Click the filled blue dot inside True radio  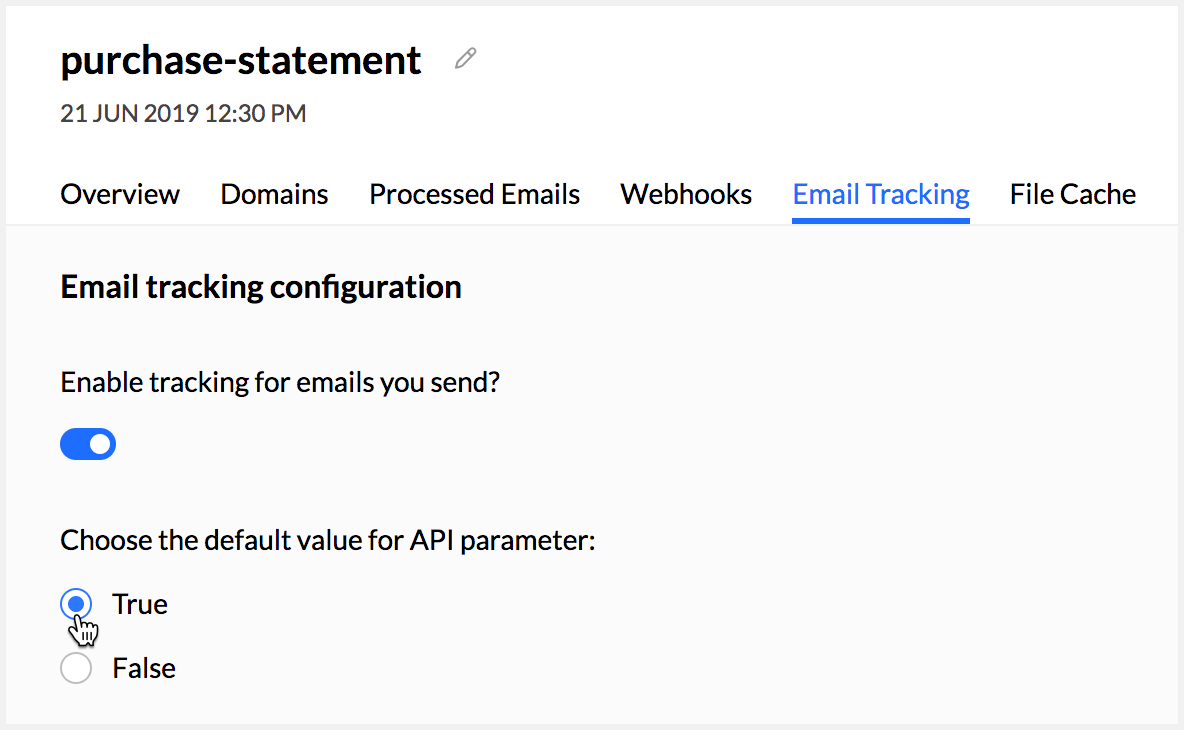(76, 604)
